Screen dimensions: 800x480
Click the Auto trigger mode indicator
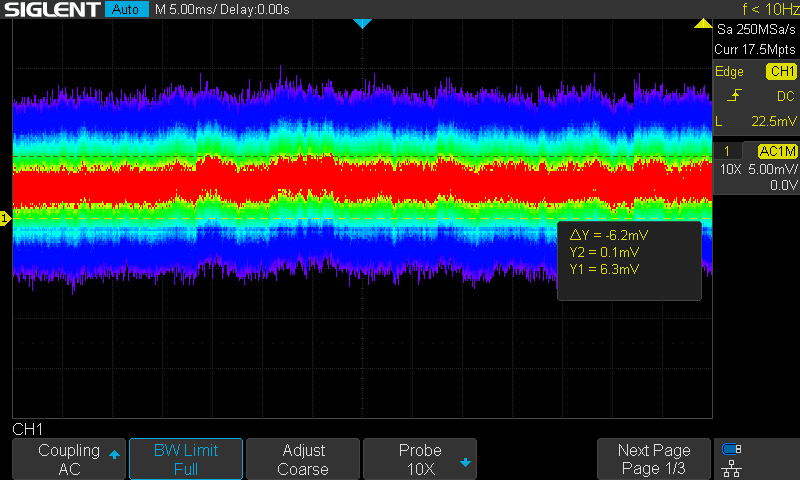[x=126, y=9]
